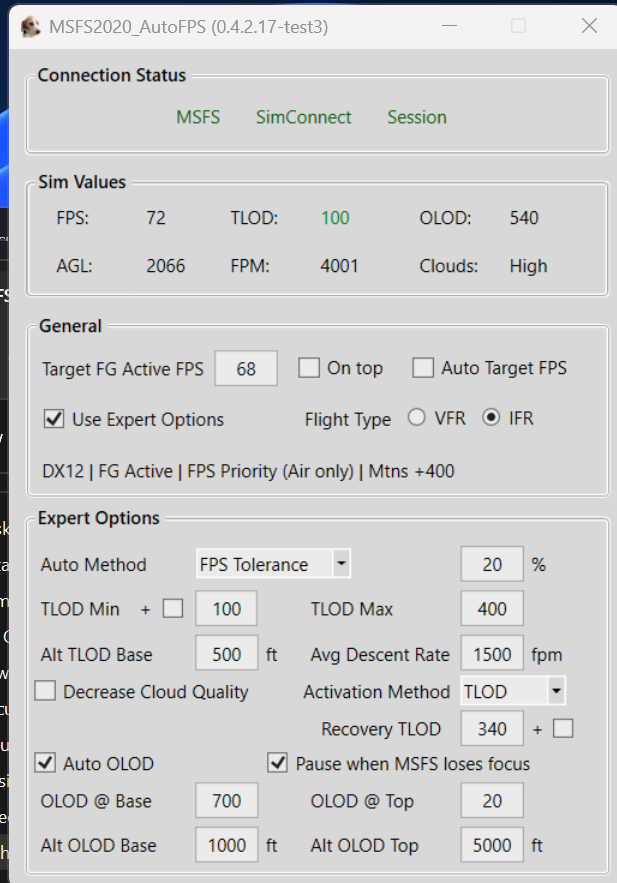This screenshot has width=617, height=883.
Task: Toggle the On top checkbox
Action: tap(309, 368)
